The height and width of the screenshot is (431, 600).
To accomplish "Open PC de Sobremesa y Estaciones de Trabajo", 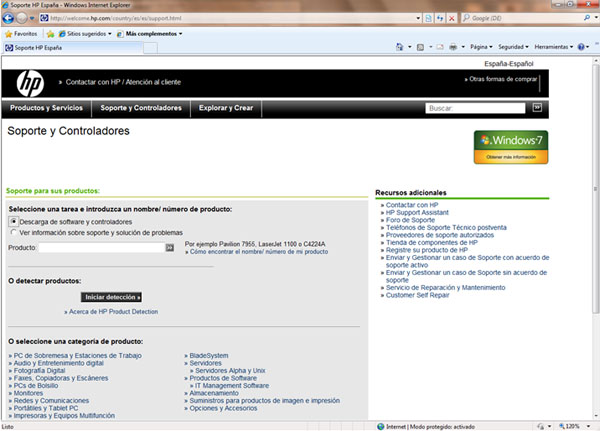I will coord(77,356).
